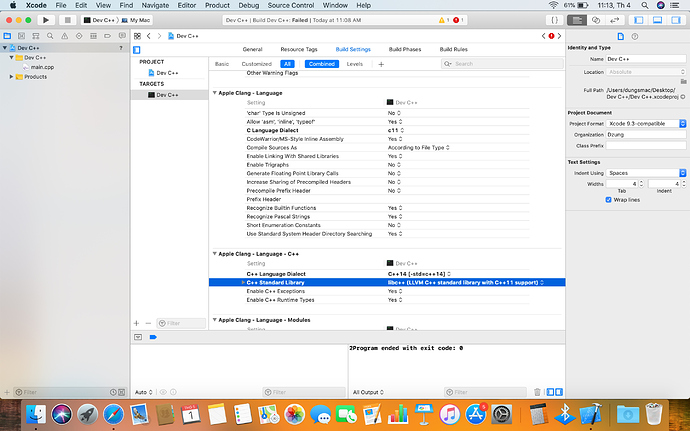This screenshot has height=431, width=690.
Task: Switch to the General tab
Action: pyautogui.click(x=253, y=49)
